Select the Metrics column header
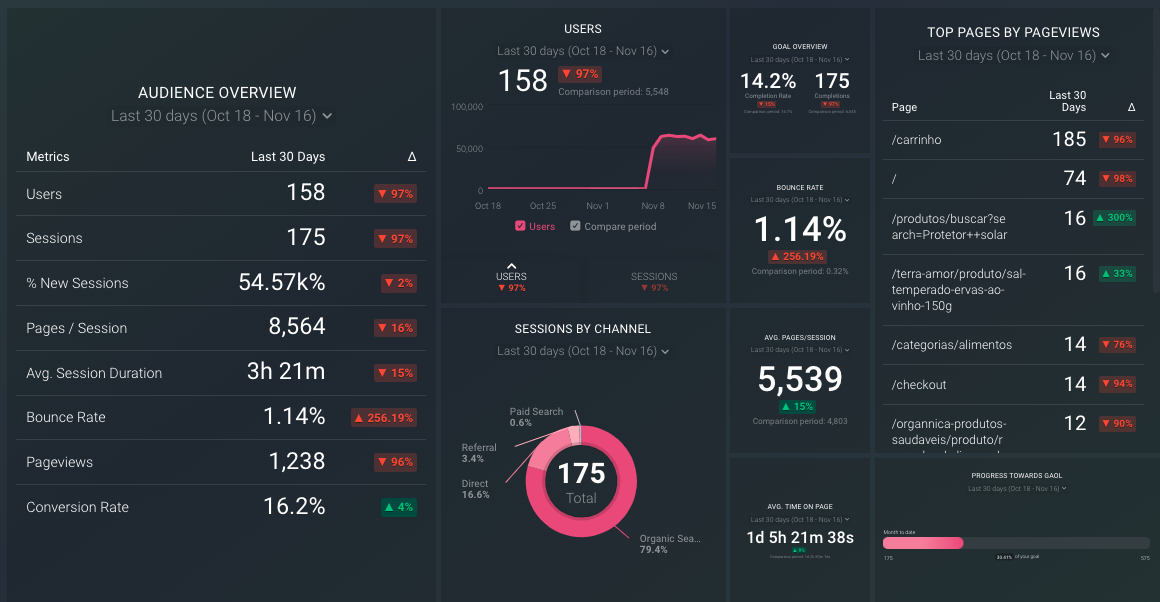Image resolution: width=1160 pixels, height=602 pixels. (x=48, y=157)
